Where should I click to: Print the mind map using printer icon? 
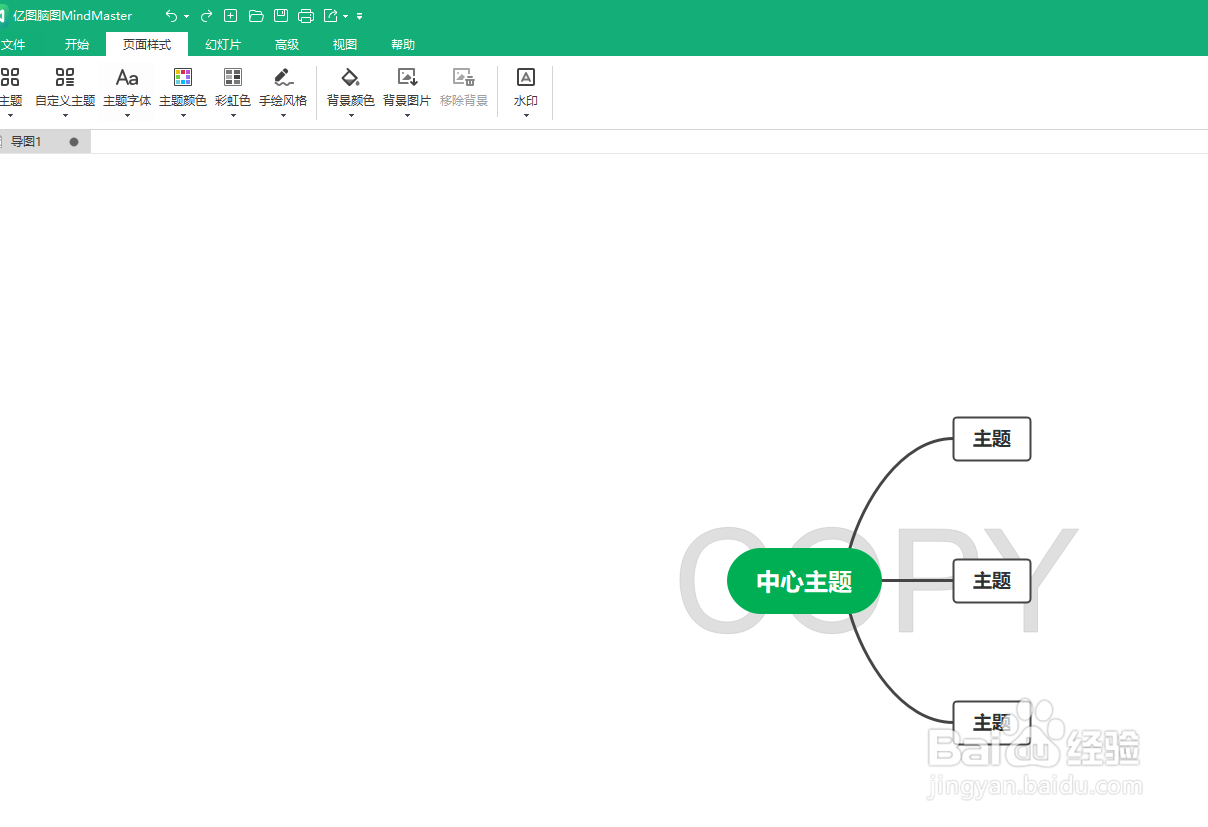[x=306, y=16]
